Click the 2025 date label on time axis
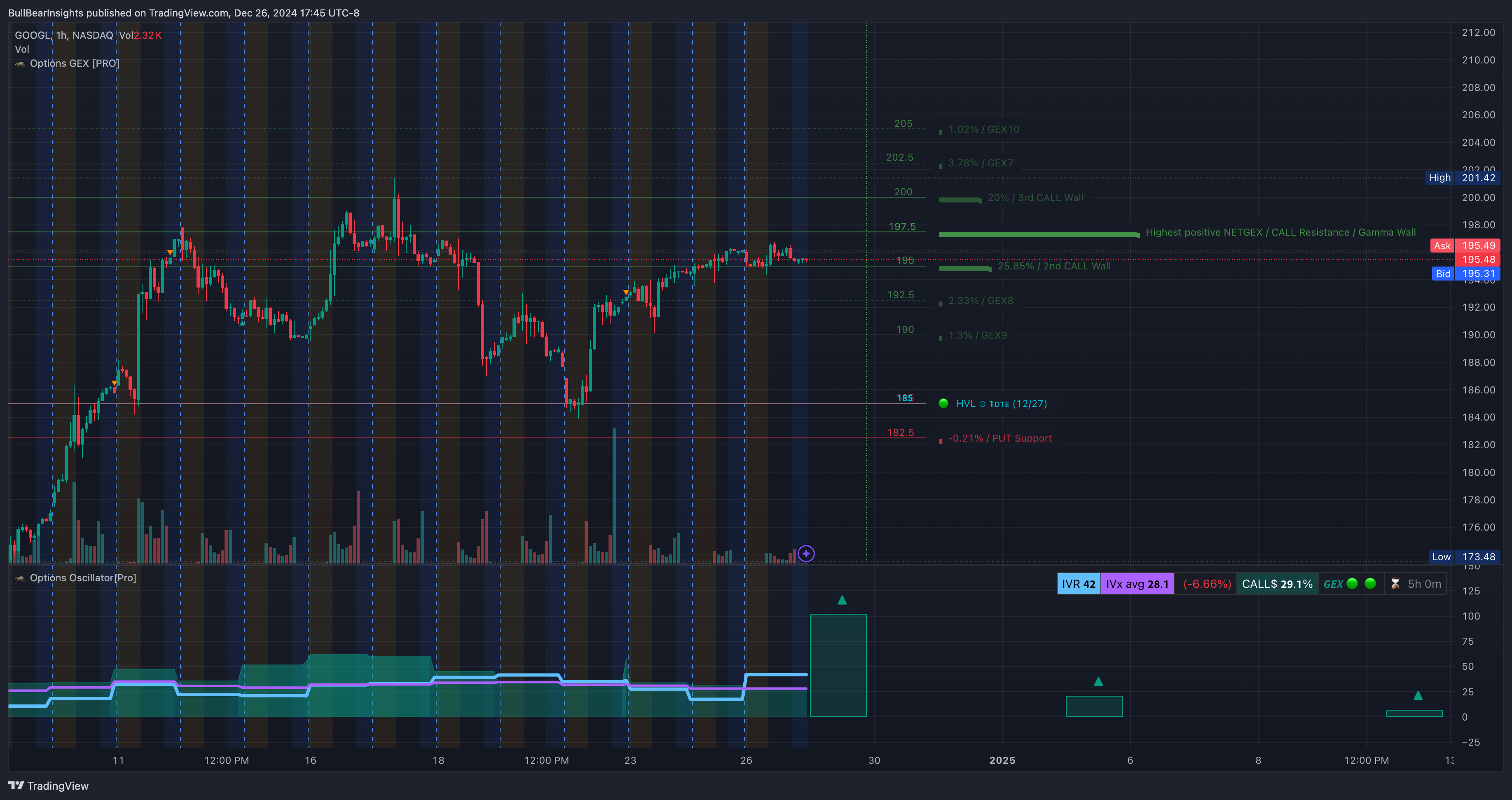Viewport: 1512px width, 800px height. [x=1002, y=760]
